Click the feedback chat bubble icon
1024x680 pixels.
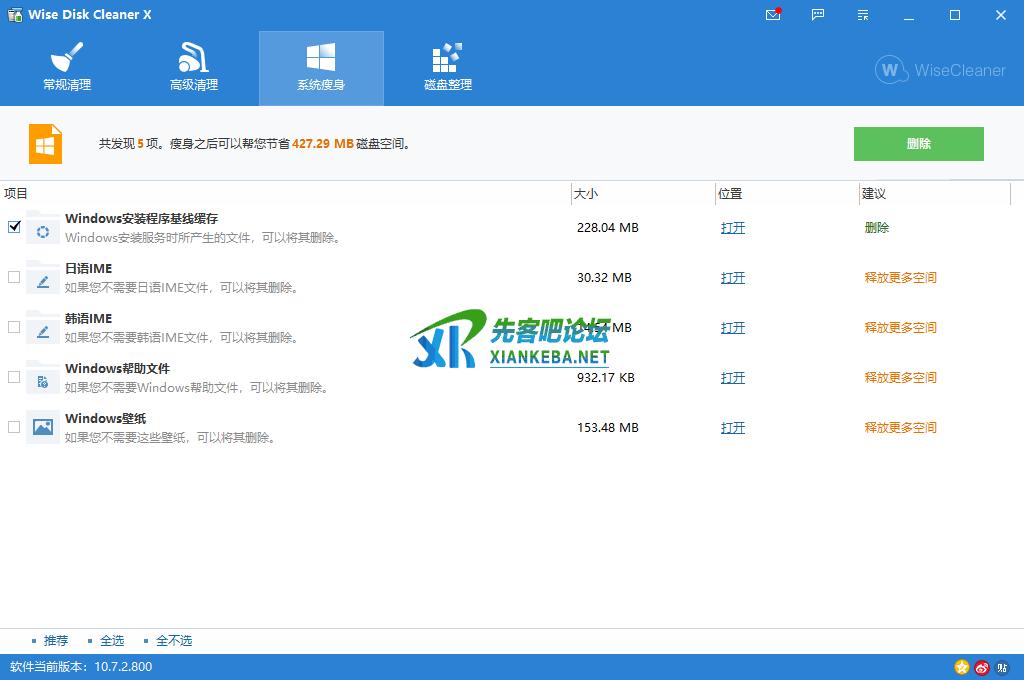(x=819, y=15)
